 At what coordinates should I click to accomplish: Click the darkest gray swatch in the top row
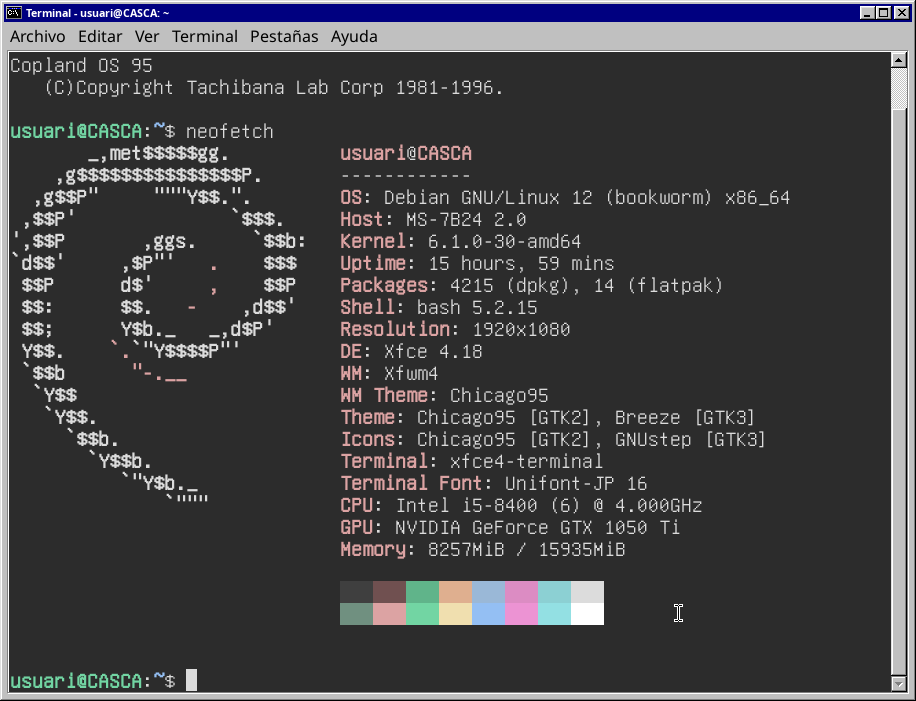(x=356, y=592)
